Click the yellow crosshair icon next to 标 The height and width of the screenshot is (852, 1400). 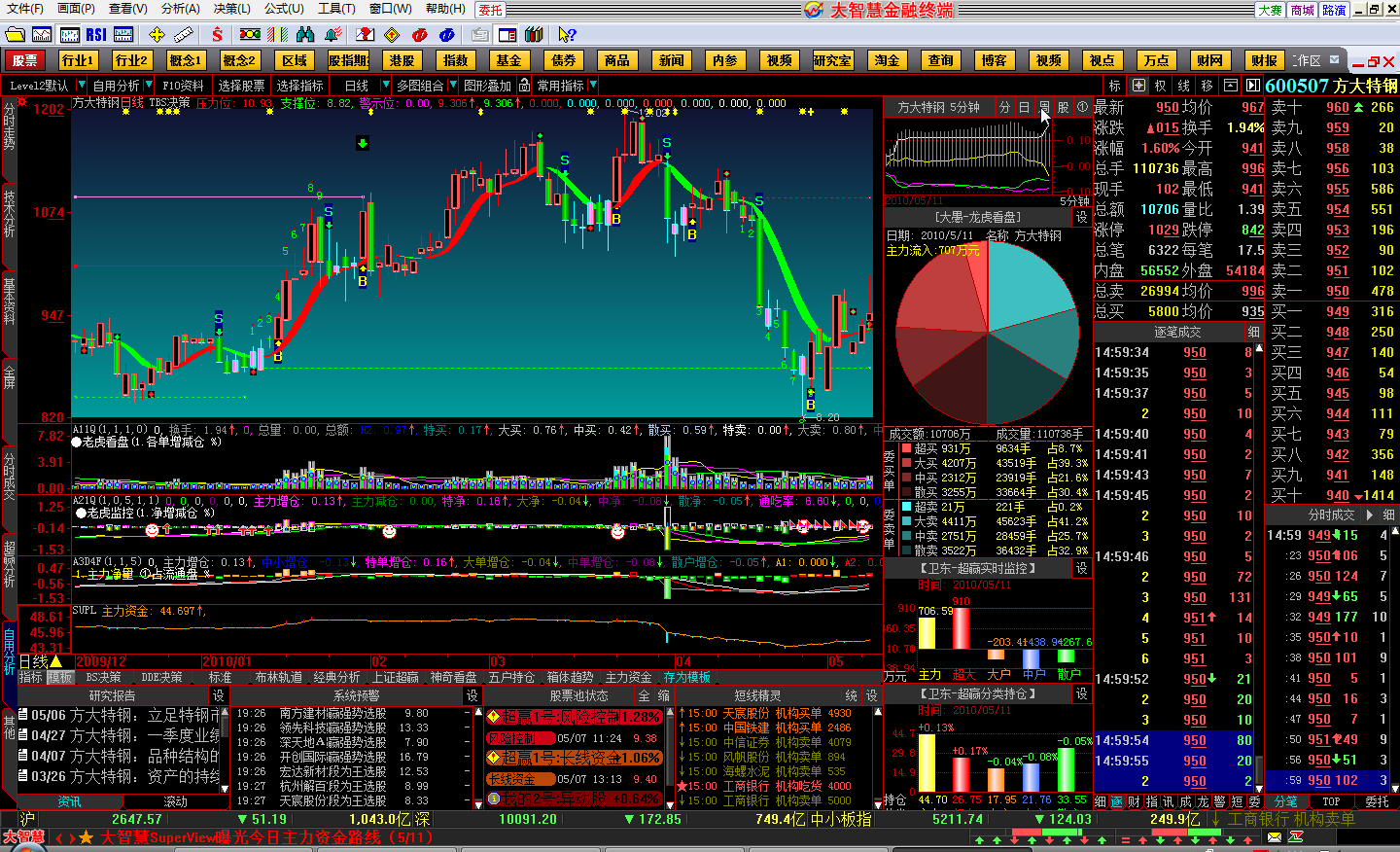tap(1138, 86)
